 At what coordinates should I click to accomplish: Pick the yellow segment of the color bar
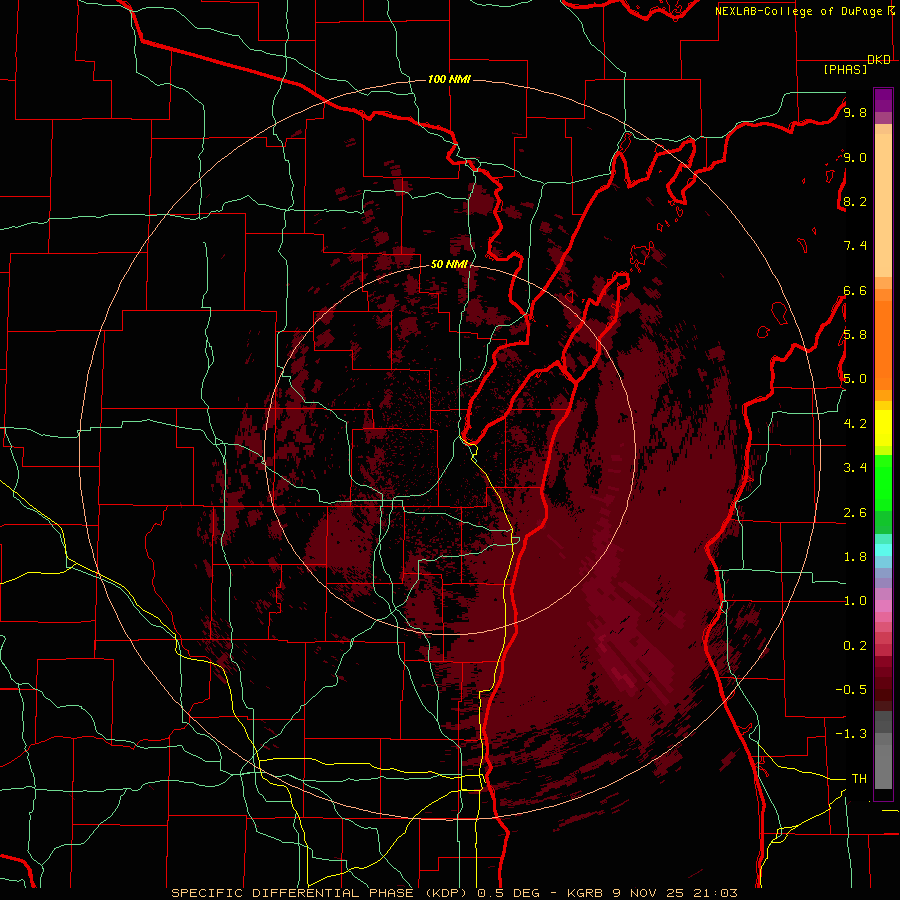pos(883,428)
